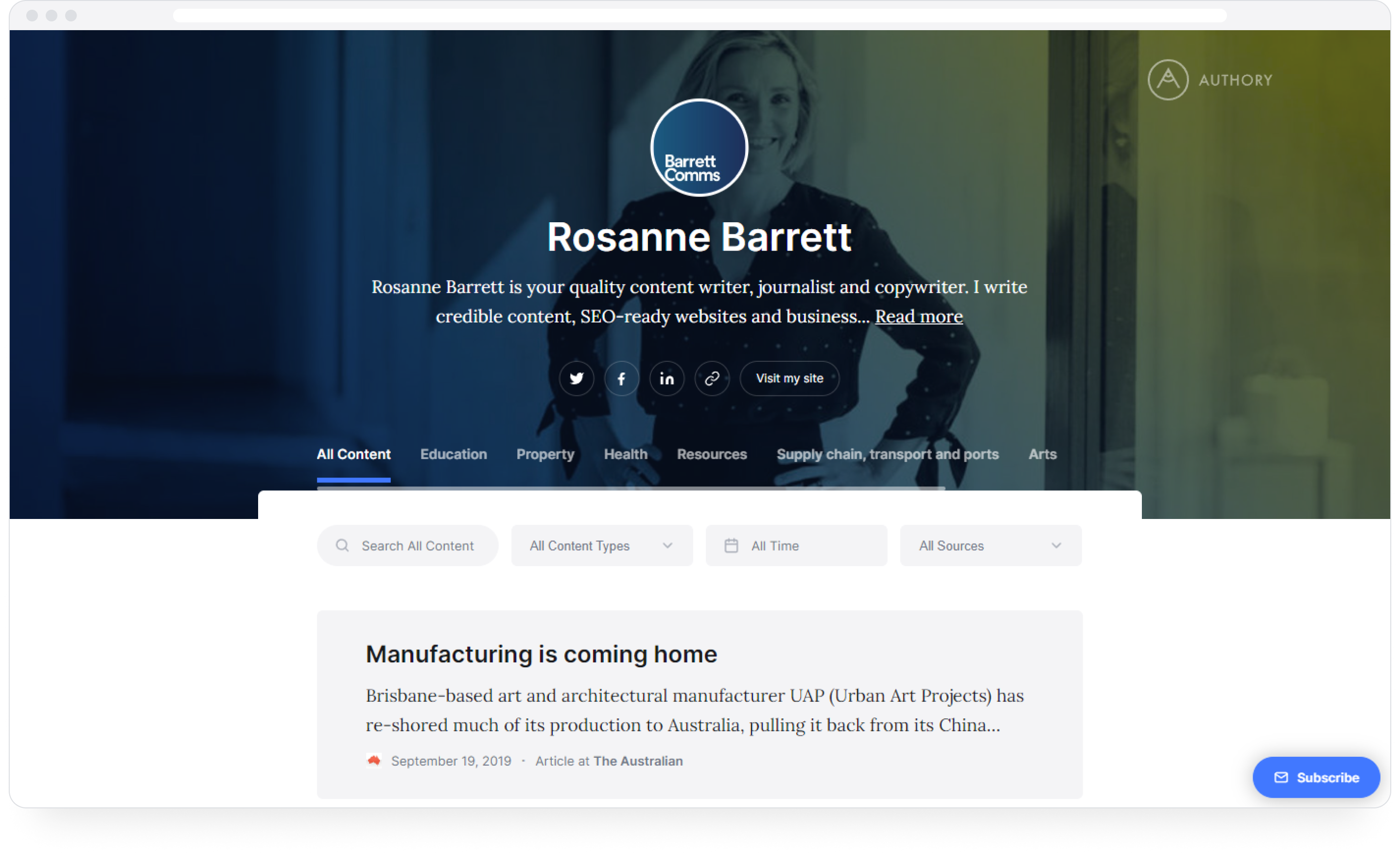
Task: Open the Twitter profile icon
Action: click(x=576, y=378)
